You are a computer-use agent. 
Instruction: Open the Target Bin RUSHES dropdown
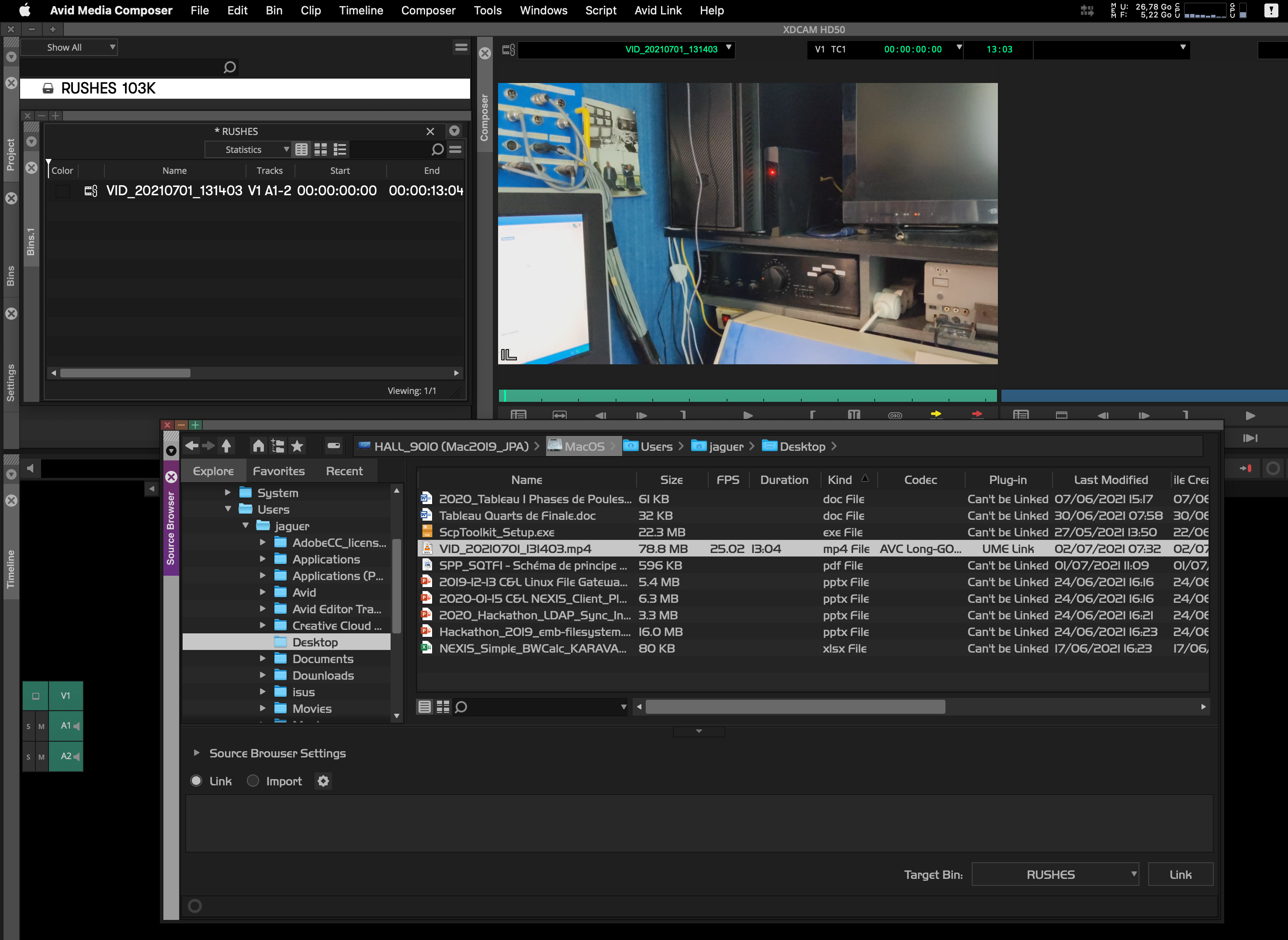(x=1055, y=874)
